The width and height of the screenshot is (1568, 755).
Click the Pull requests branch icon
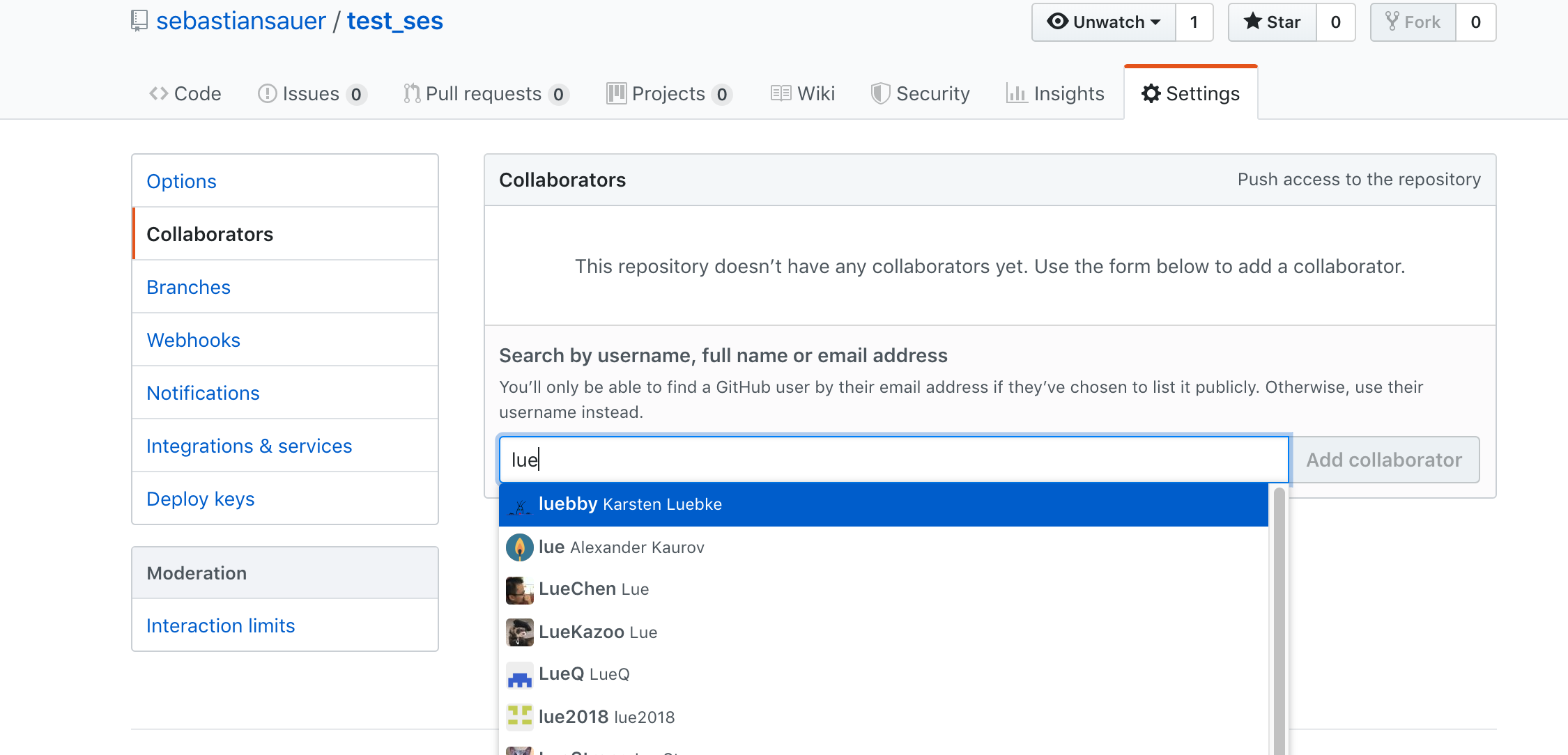[x=412, y=93]
